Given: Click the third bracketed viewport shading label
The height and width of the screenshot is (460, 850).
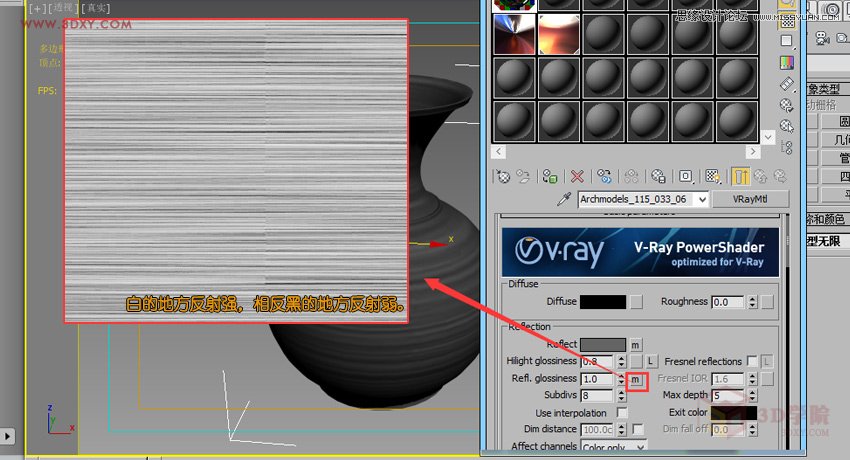Looking at the screenshot, I should pyautogui.click(x=96, y=8).
